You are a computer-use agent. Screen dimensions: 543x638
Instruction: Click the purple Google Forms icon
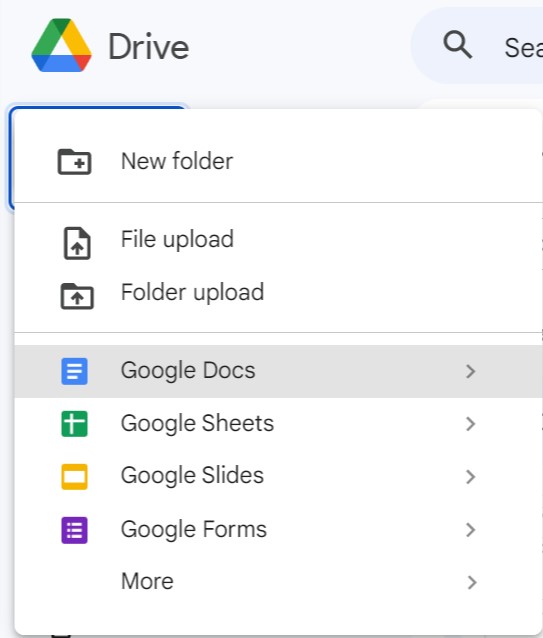(x=74, y=530)
